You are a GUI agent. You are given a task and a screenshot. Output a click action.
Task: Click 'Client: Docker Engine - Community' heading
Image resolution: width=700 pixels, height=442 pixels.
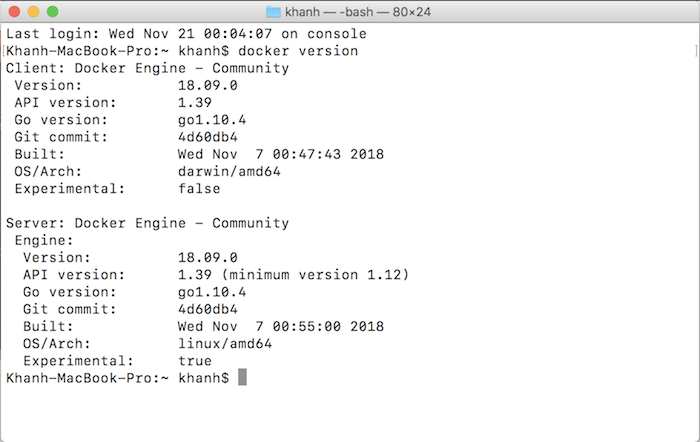click(147, 68)
